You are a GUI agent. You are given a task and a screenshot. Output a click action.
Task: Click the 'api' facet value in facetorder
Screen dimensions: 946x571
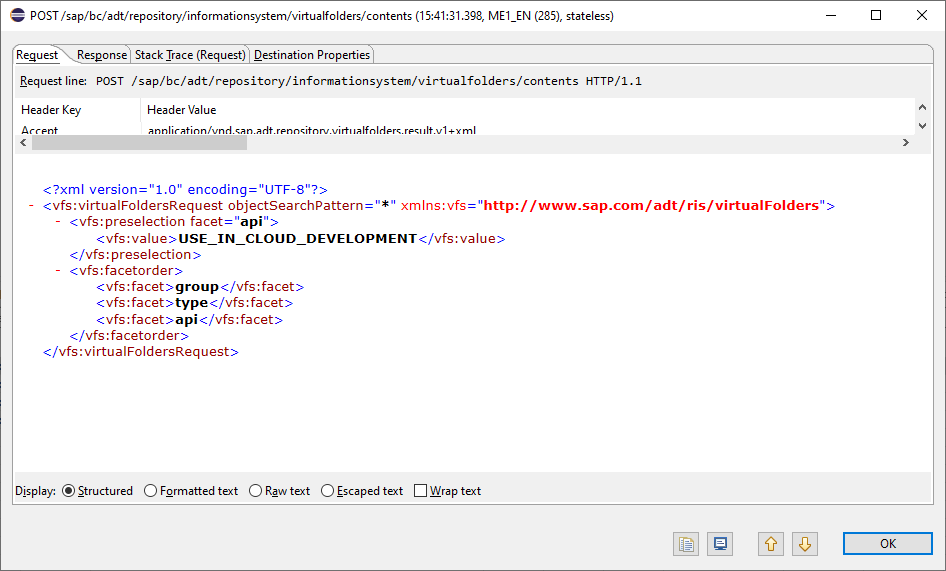(x=186, y=319)
